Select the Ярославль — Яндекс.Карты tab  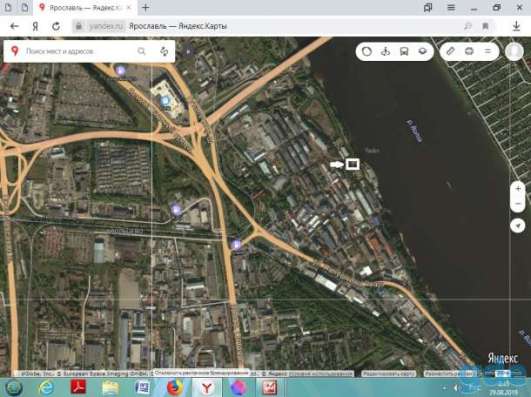pos(85,7)
